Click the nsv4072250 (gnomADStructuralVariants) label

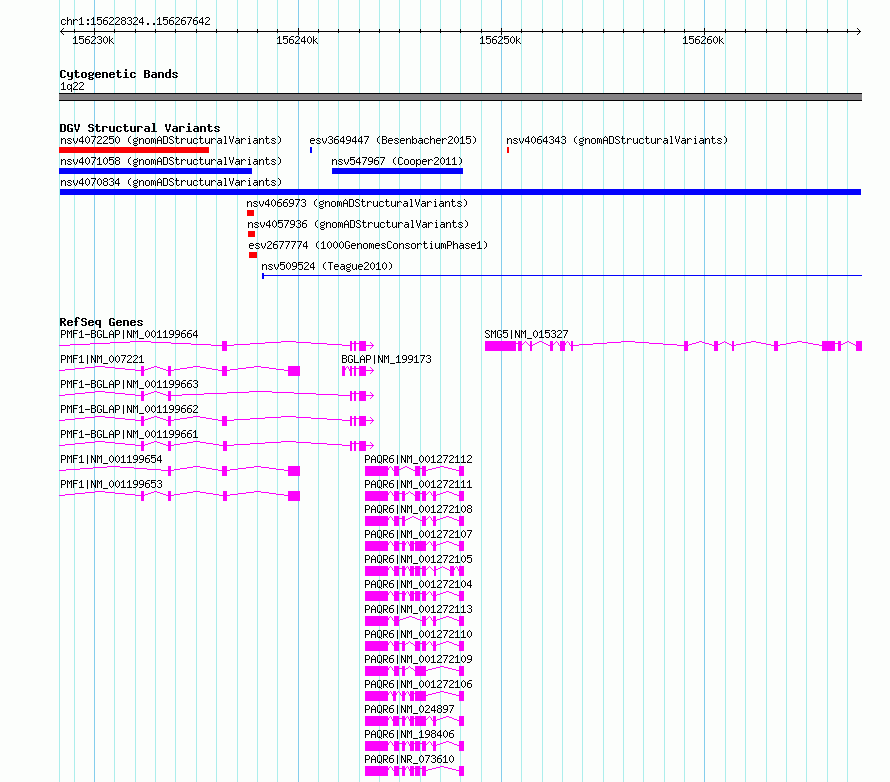point(171,140)
